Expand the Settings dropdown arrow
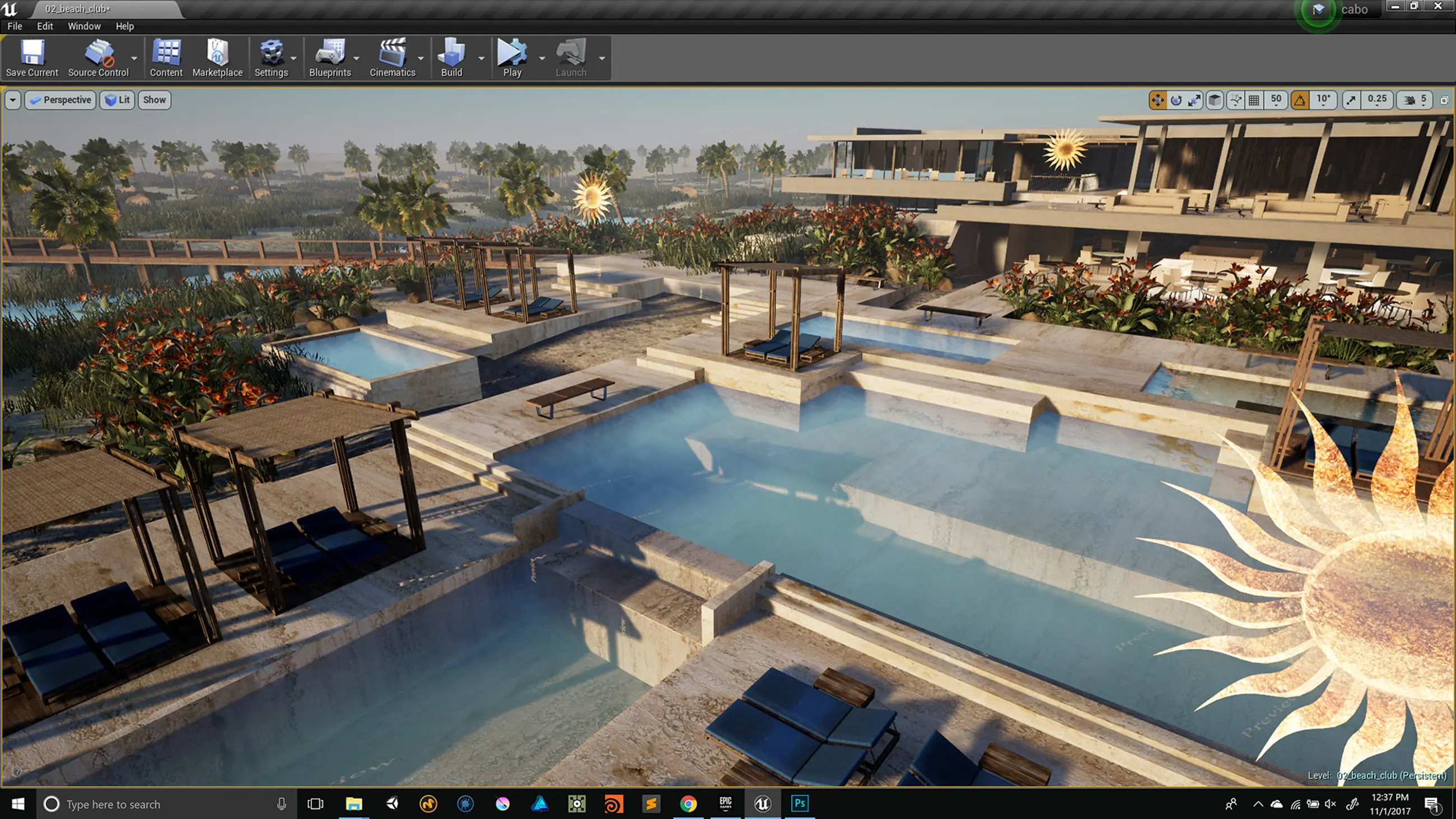The height and width of the screenshot is (819, 1456). (293, 58)
